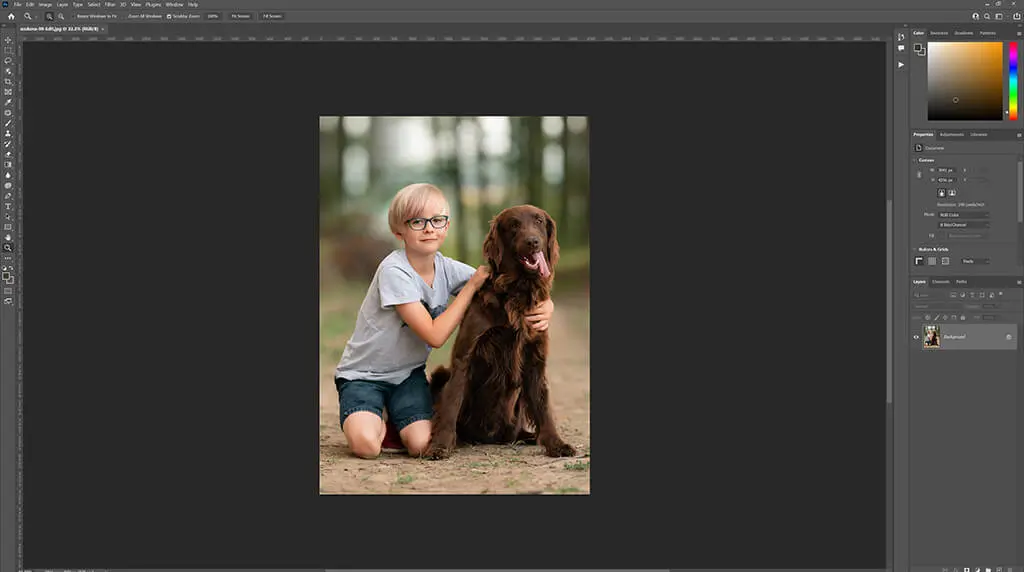1024x572 pixels.
Task: Select the Rectangular Marquee tool
Action: click(x=8, y=50)
